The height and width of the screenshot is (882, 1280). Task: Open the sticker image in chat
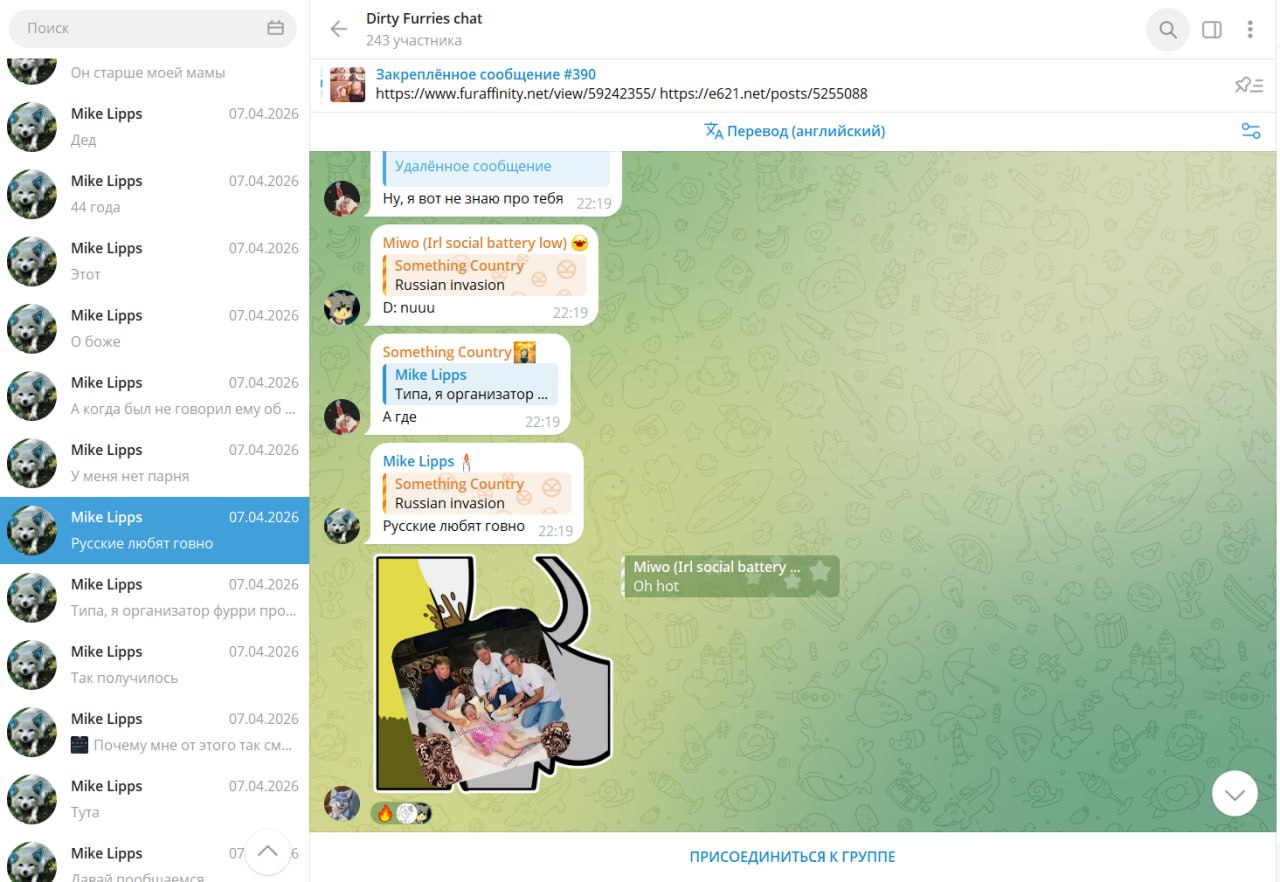493,674
